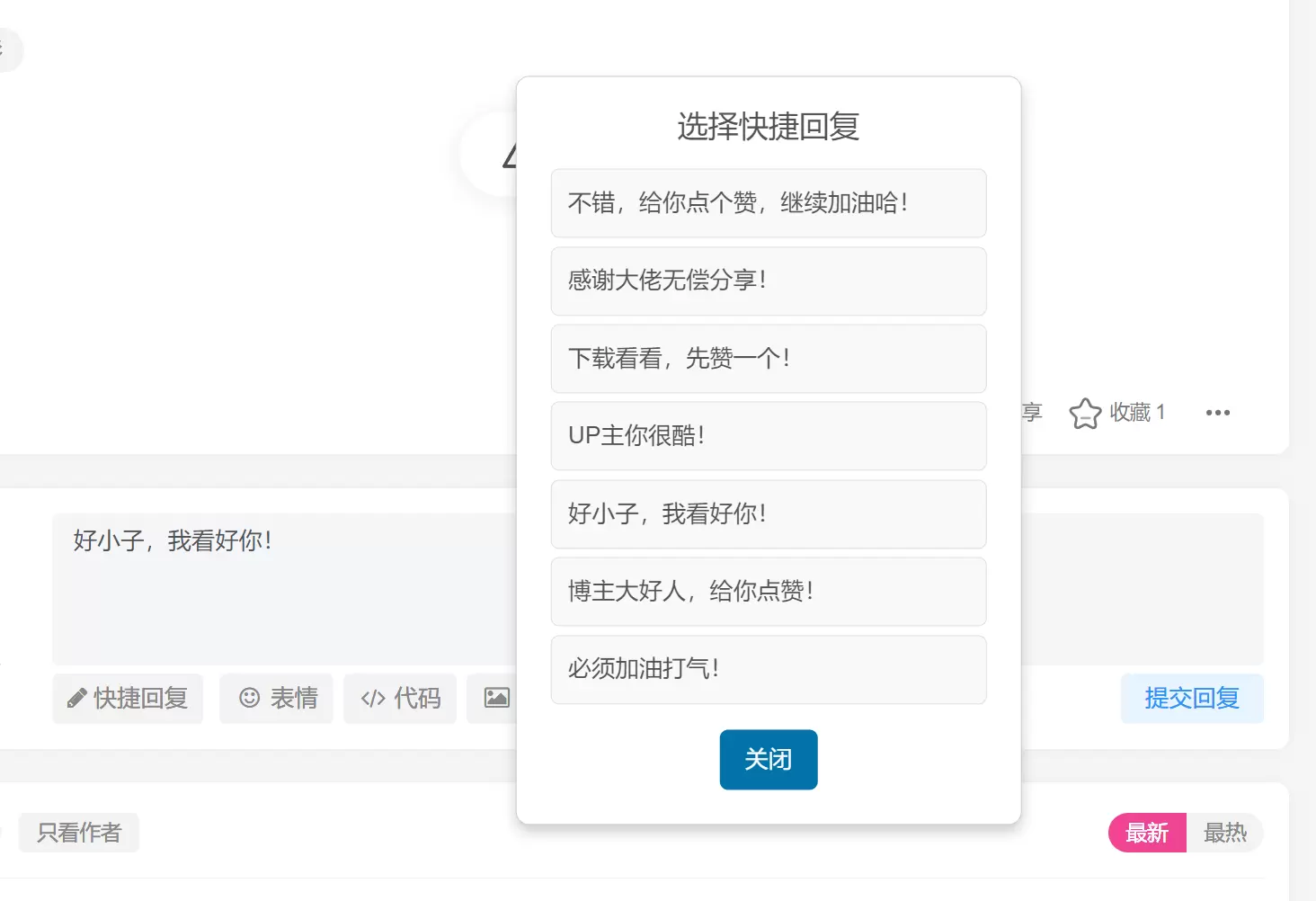Close the quick reply dialog with 关闭

[x=769, y=760]
